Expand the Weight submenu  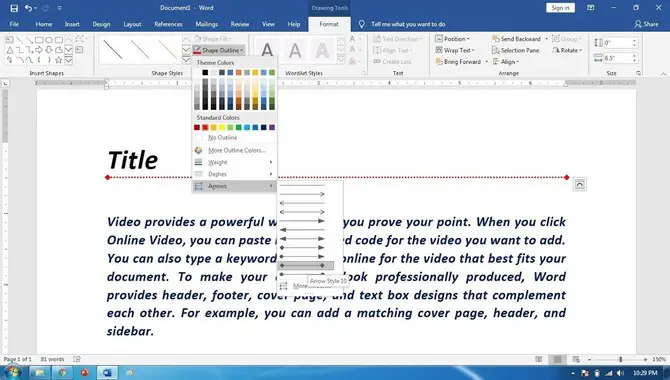235,162
